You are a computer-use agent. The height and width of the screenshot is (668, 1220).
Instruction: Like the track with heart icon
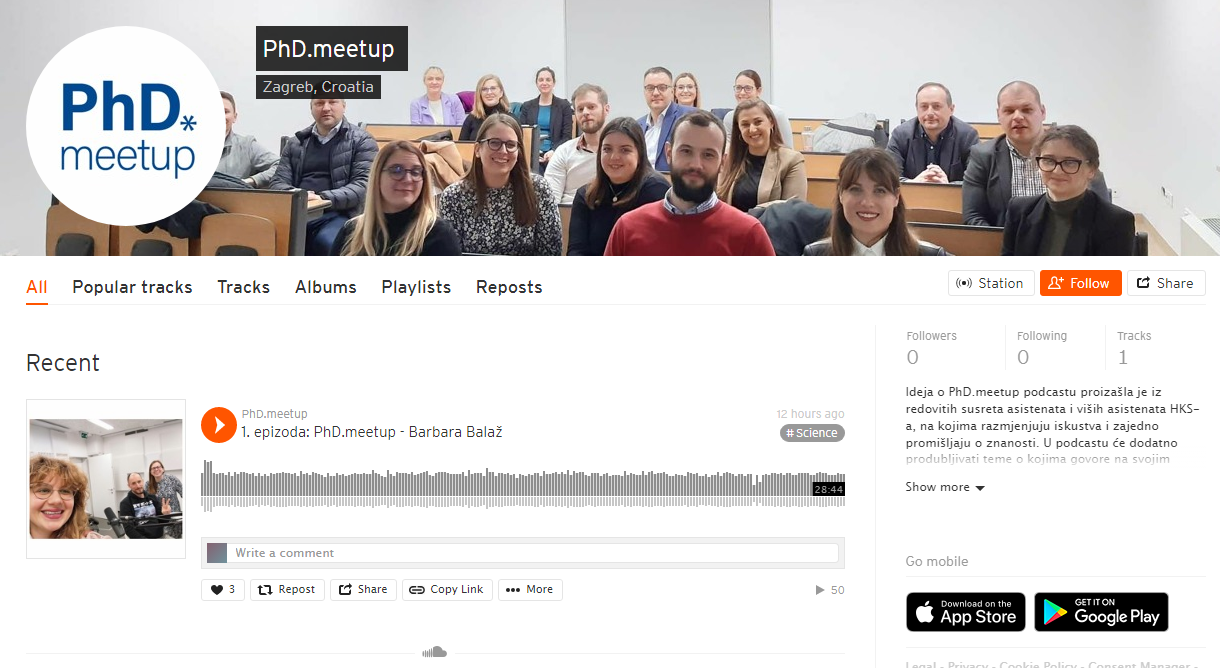(223, 590)
